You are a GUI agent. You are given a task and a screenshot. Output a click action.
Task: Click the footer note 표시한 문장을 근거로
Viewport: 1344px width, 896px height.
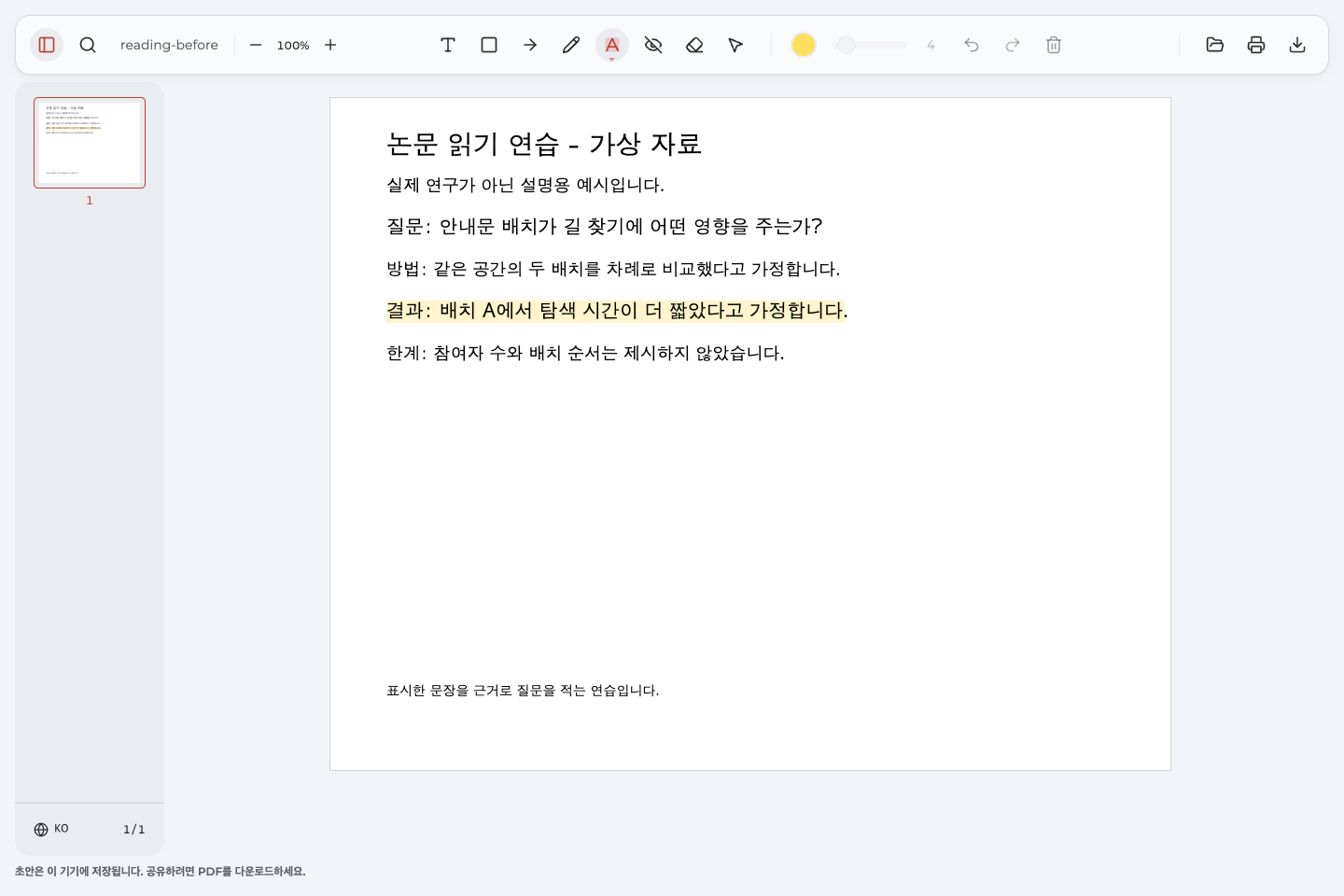pyautogui.click(x=523, y=691)
